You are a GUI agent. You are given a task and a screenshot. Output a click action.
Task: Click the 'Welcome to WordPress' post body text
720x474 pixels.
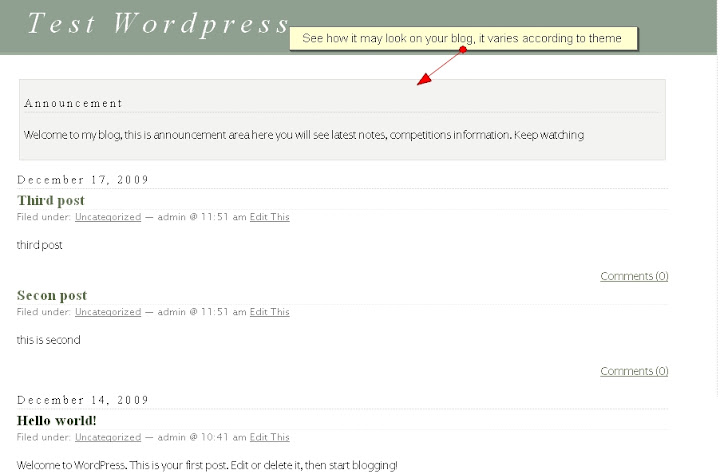(207, 465)
